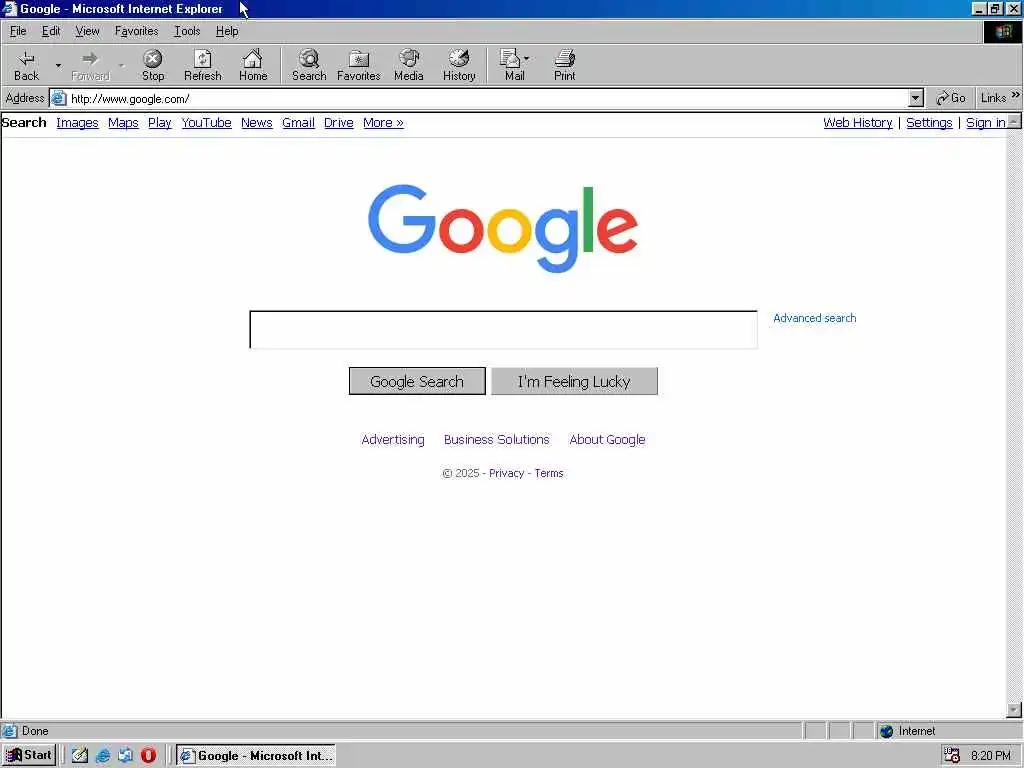Open Business Solutions link
The image size is (1024, 768).
pos(496,440)
